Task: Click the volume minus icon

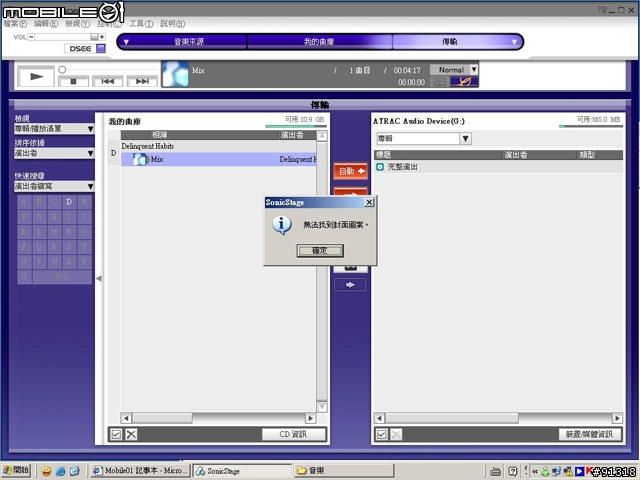Action: coord(31,37)
